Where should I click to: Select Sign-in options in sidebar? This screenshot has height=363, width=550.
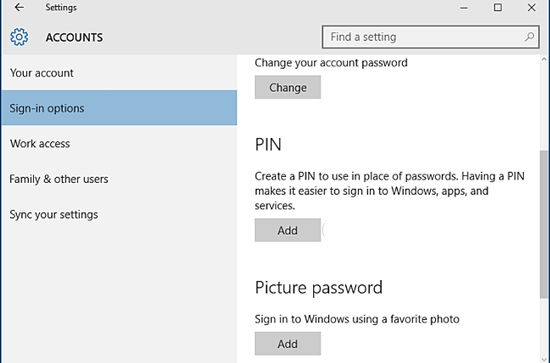click(x=119, y=108)
